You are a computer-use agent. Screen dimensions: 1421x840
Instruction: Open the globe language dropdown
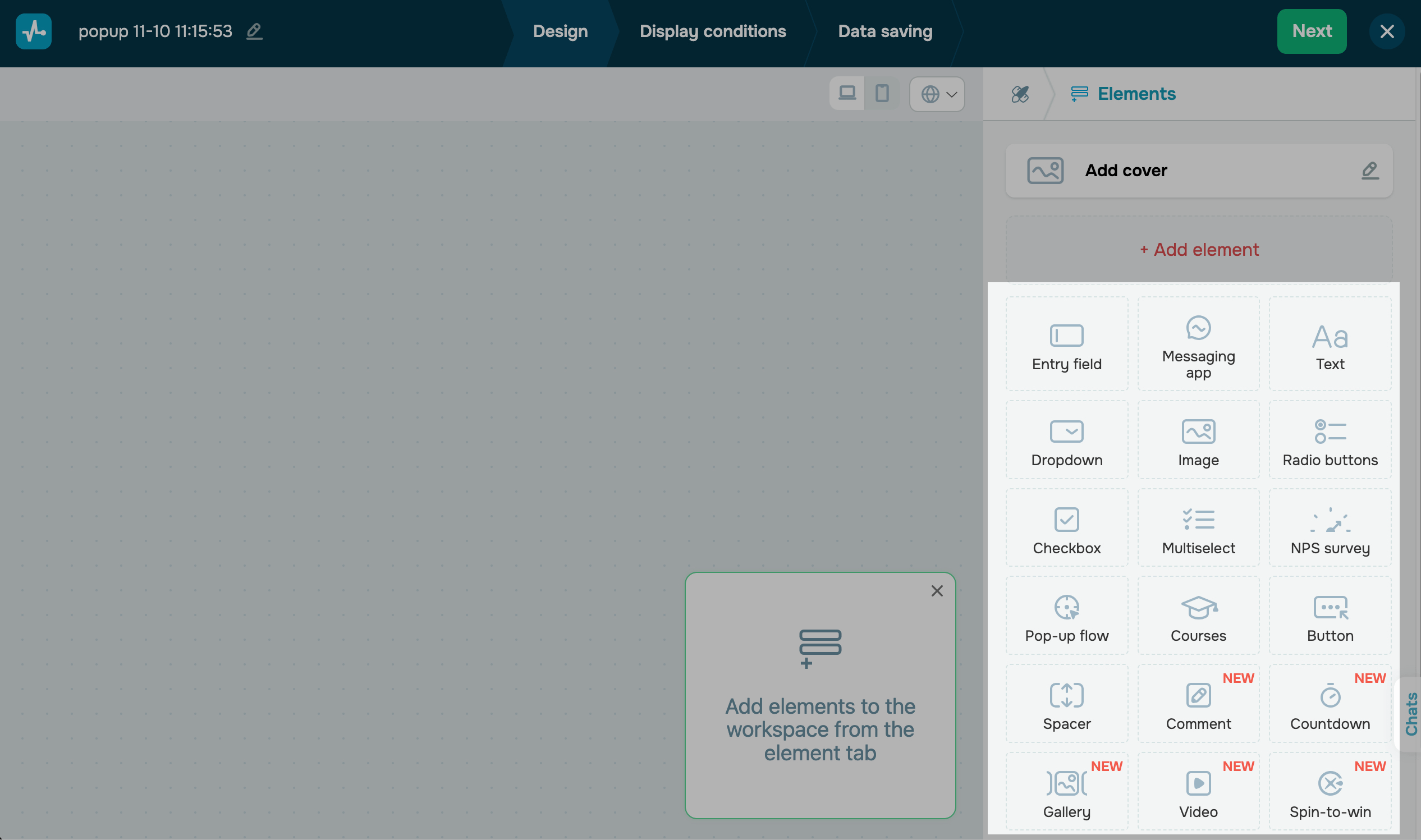(x=937, y=94)
